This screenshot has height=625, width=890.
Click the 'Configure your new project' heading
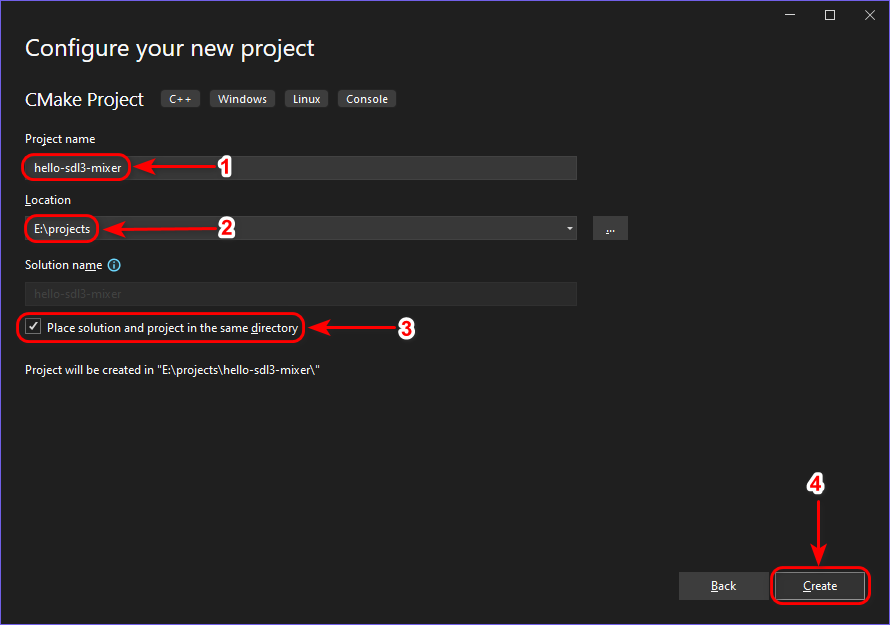tap(170, 48)
